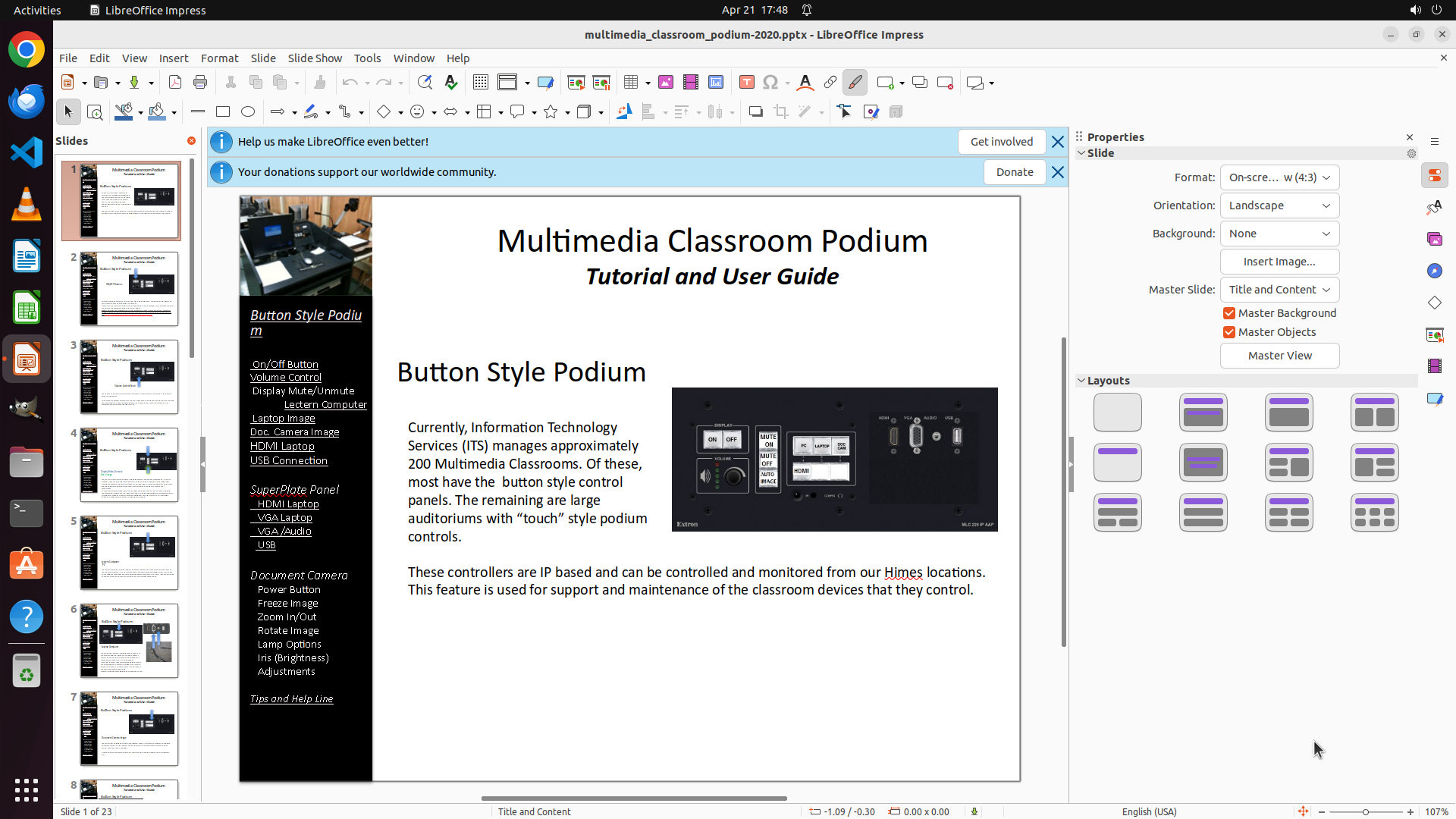This screenshot has height=819, width=1456.
Task: Insert a text box from toolbar
Action: pyautogui.click(x=746, y=83)
